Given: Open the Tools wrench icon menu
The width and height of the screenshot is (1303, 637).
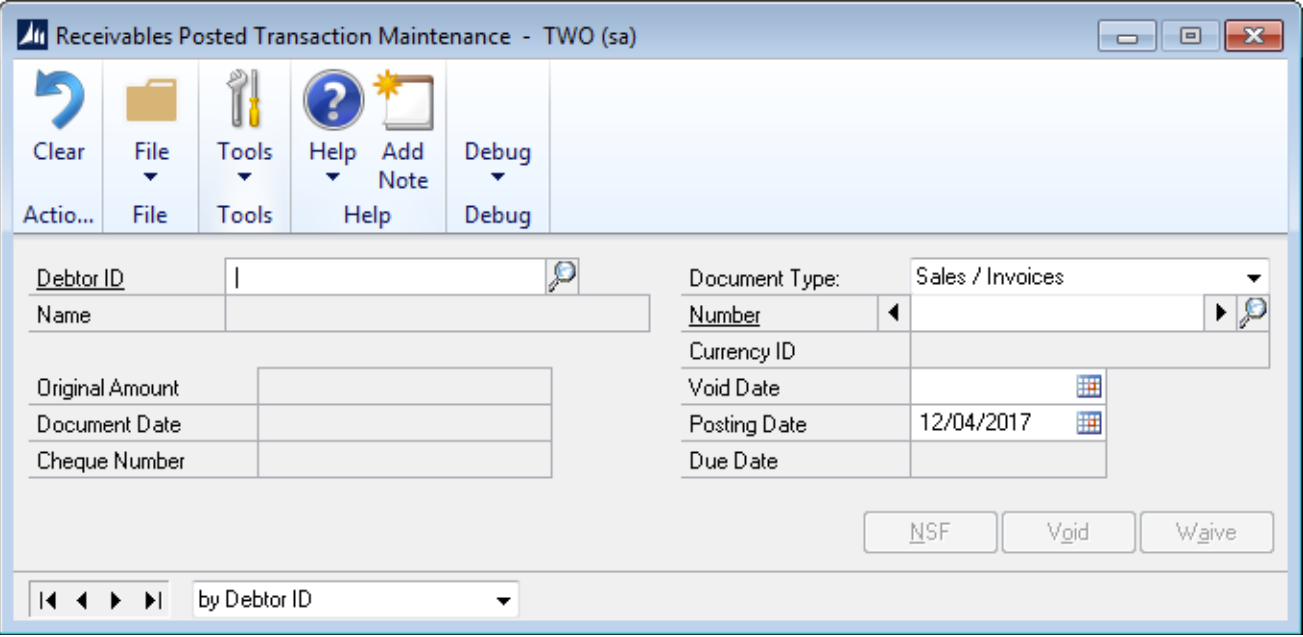Looking at the screenshot, I should 244,101.
